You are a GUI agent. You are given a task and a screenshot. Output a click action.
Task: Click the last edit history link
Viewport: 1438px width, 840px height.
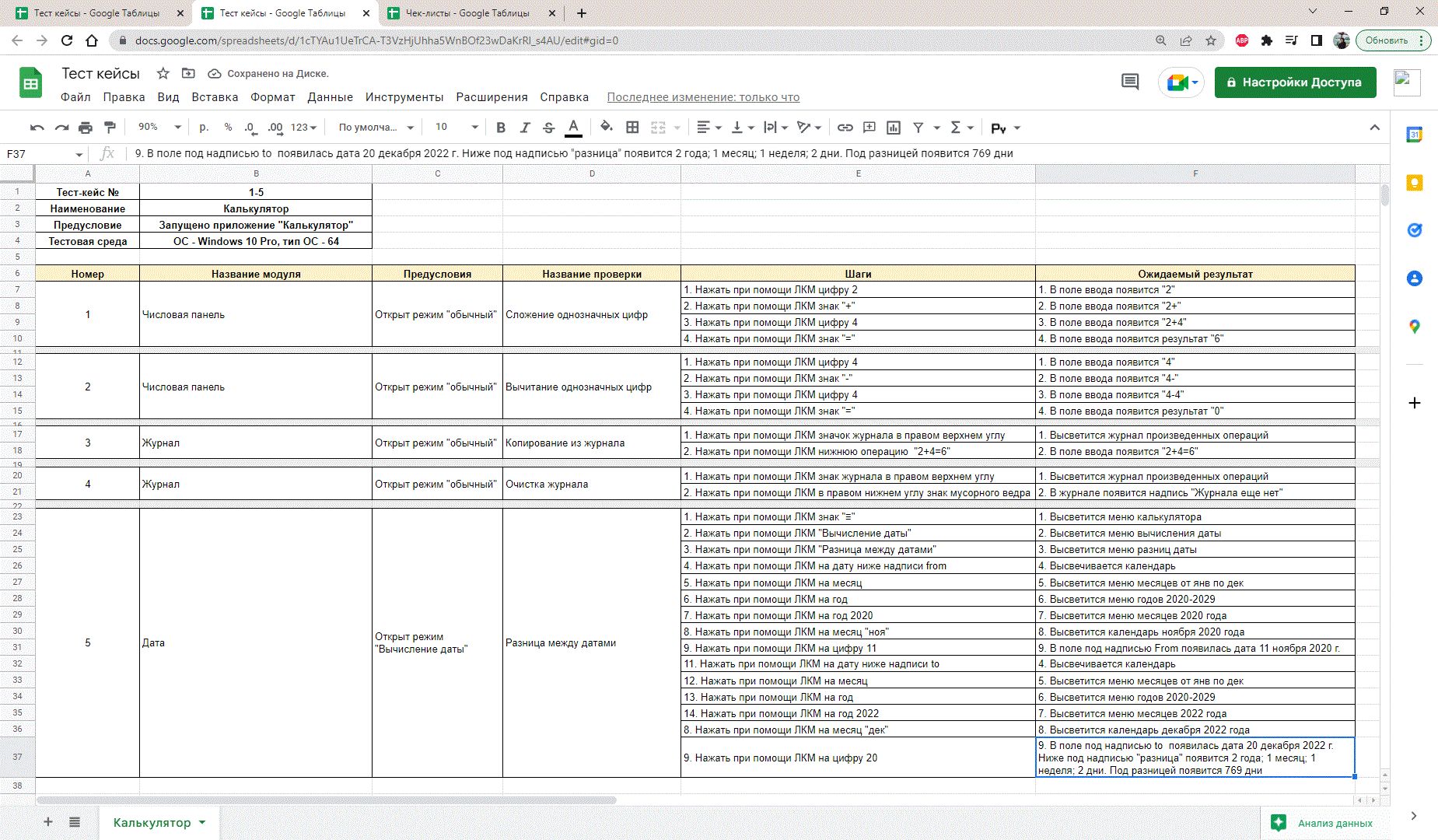[x=703, y=97]
